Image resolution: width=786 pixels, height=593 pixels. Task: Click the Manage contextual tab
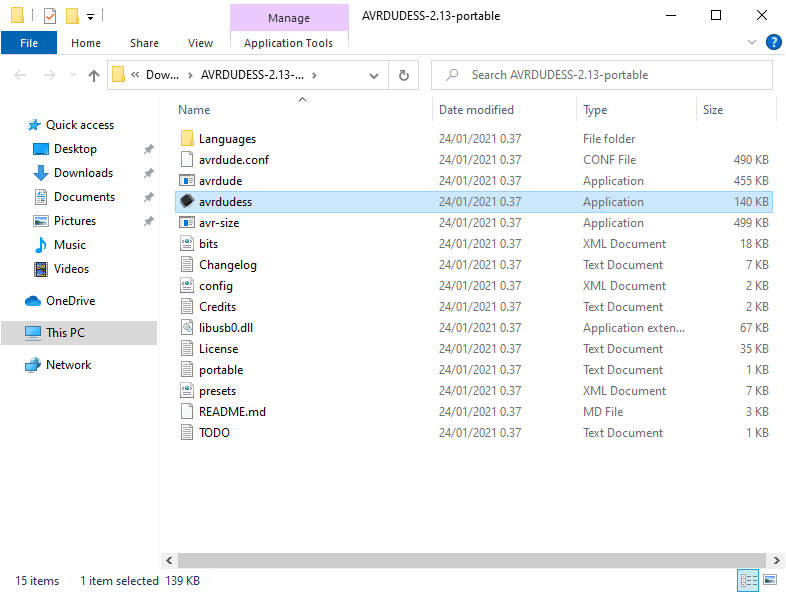click(x=289, y=18)
